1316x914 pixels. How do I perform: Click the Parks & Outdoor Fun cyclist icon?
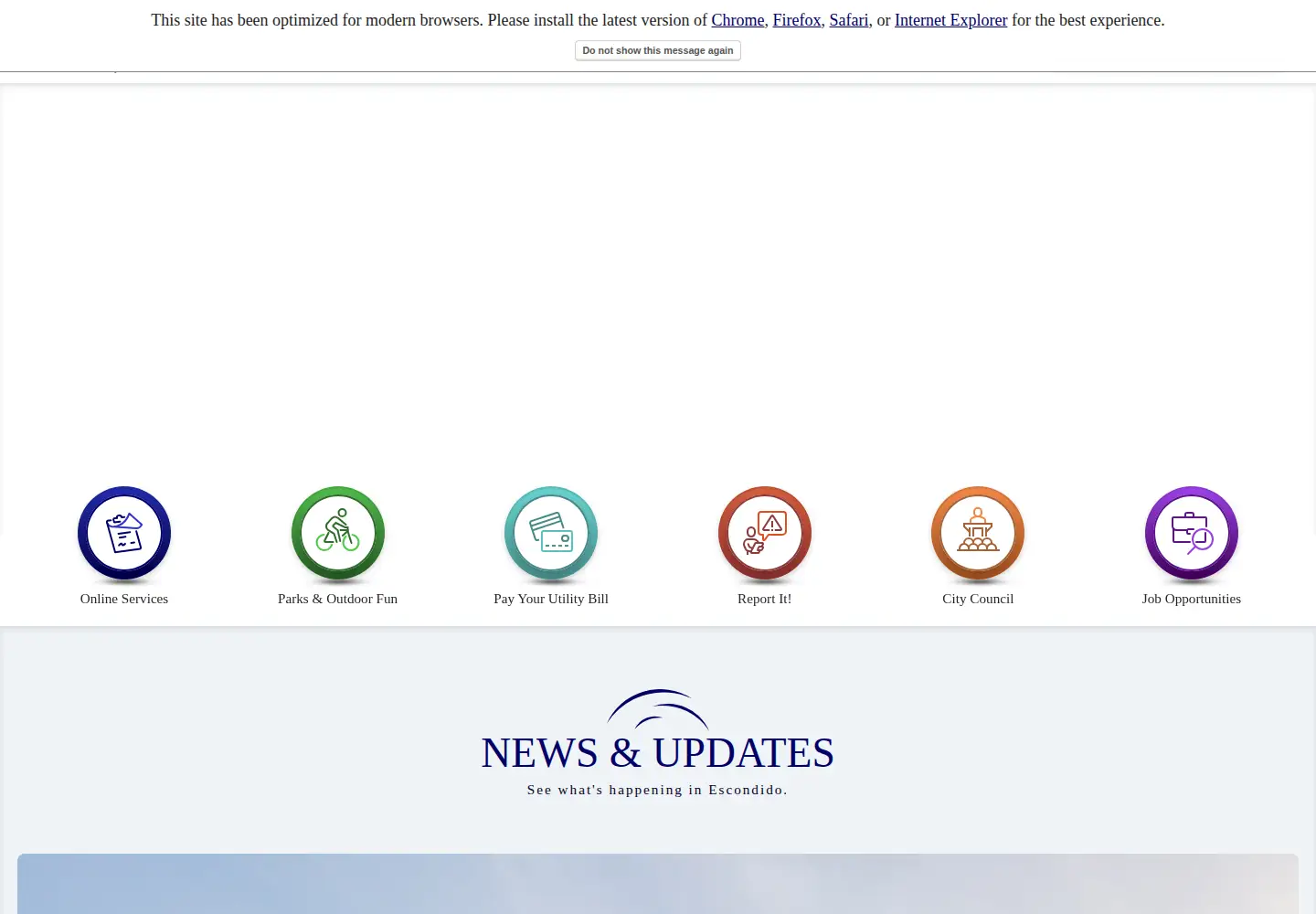click(x=338, y=533)
